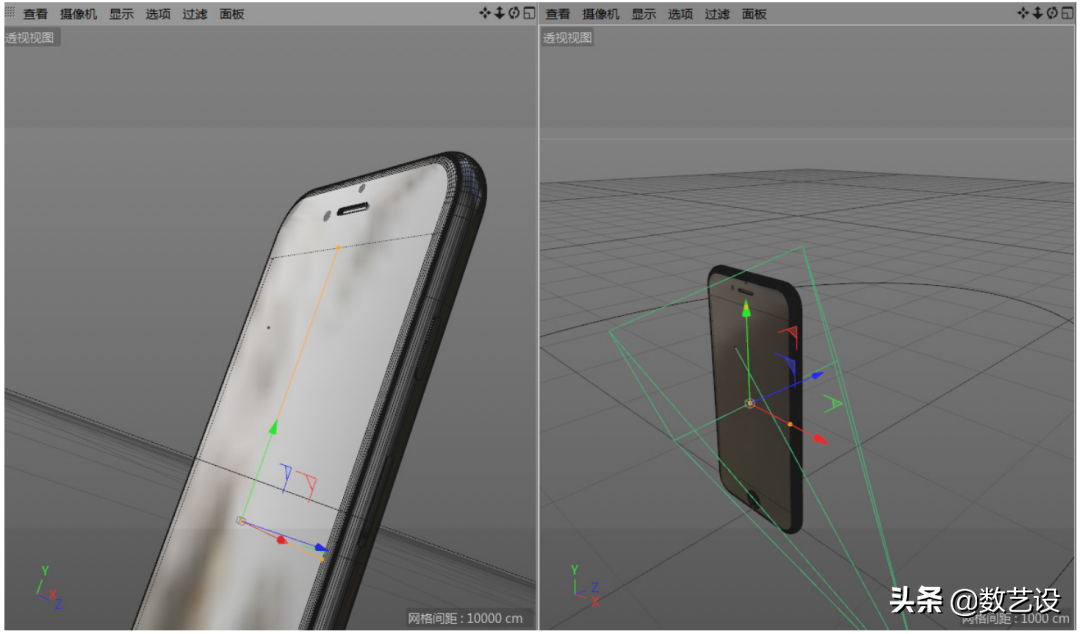
Task: Click the zoom camera icon in right viewport
Action: coord(1037,13)
